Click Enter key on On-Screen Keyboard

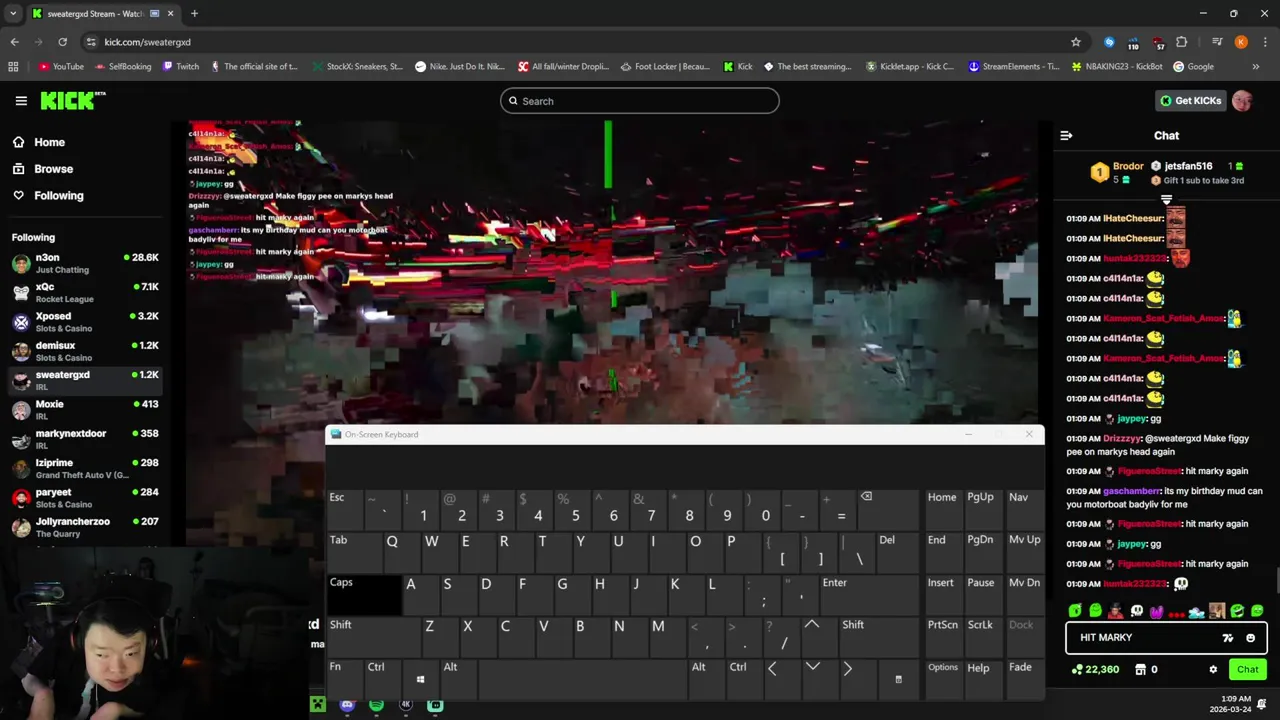(x=870, y=595)
